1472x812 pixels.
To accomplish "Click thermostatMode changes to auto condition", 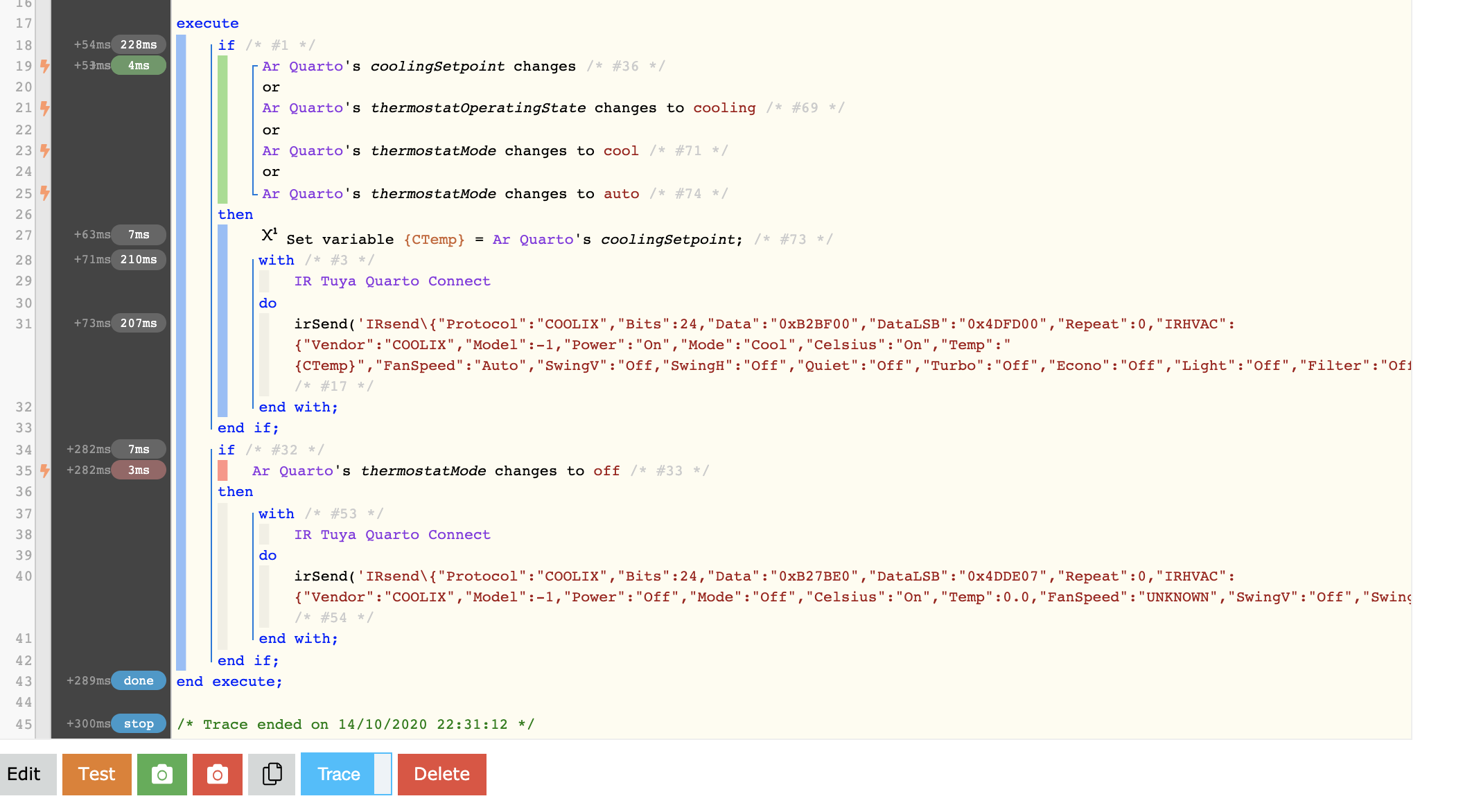I will pyautogui.click(x=450, y=193).
